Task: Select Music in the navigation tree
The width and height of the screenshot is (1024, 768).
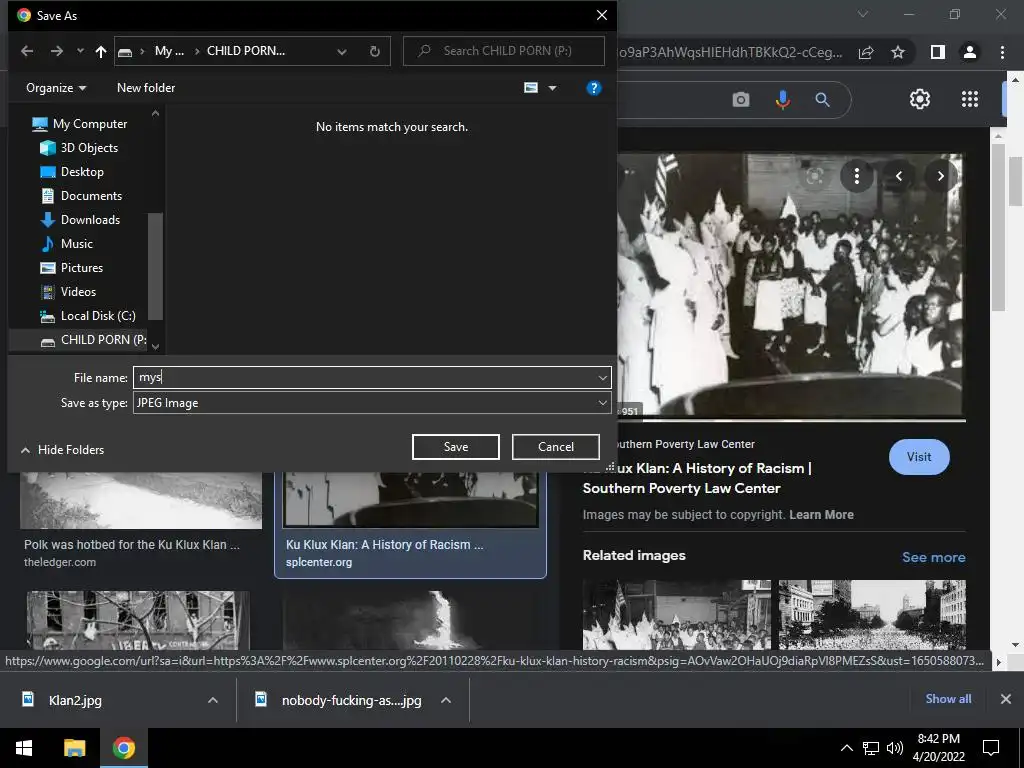Action: 67,244
